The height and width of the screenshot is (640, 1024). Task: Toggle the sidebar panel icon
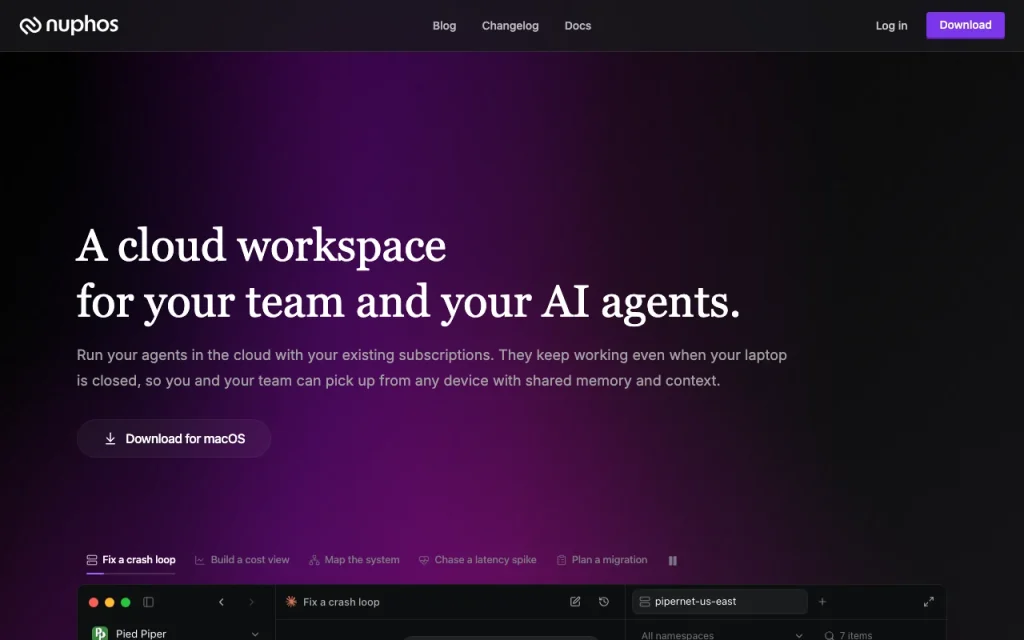click(x=148, y=602)
